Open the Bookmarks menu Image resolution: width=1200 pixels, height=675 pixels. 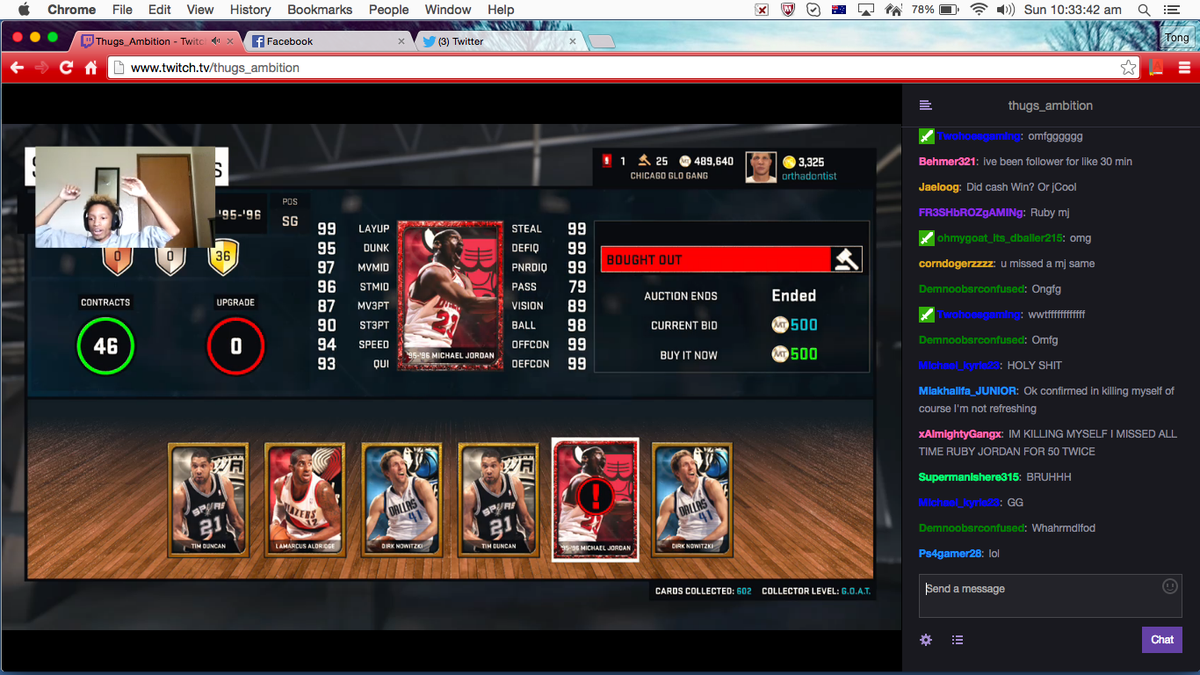click(320, 10)
